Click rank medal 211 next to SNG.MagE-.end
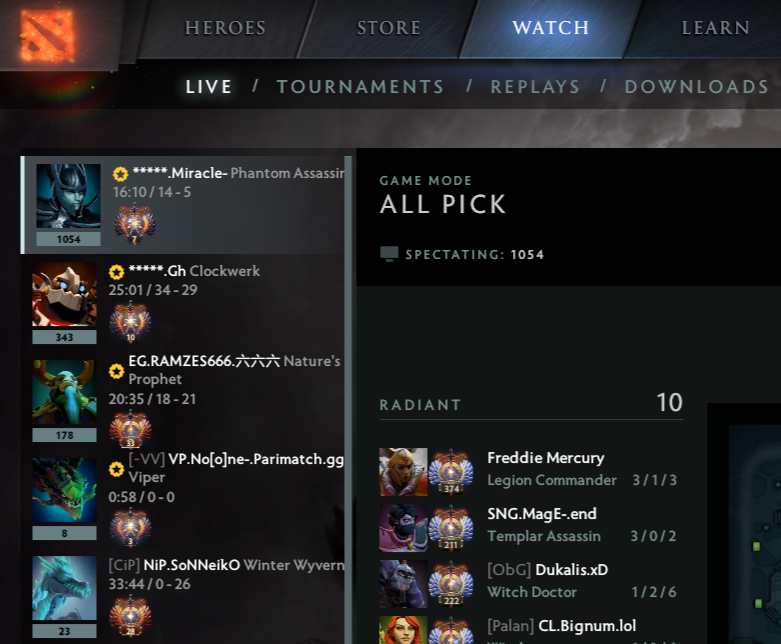This screenshot has height=644, width=781. click(451, 528)
